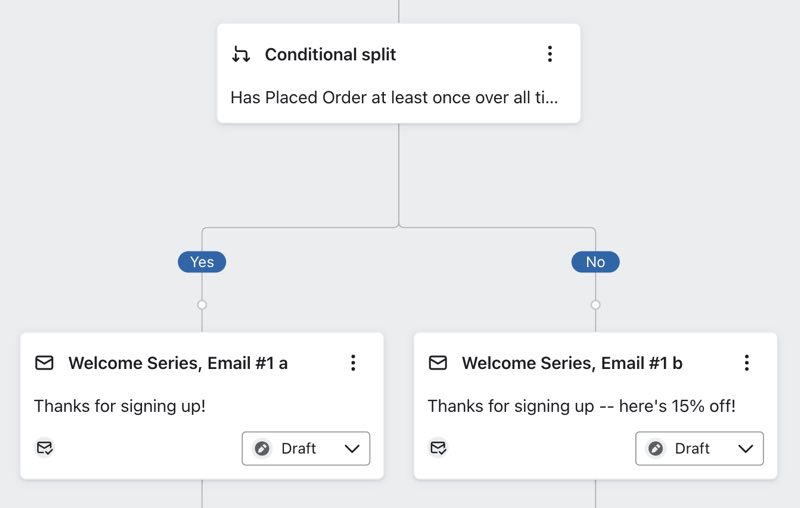Viewport: 800px width, 508px height.
Task: Select the Yes branch label
Action: tap(202, 262)
